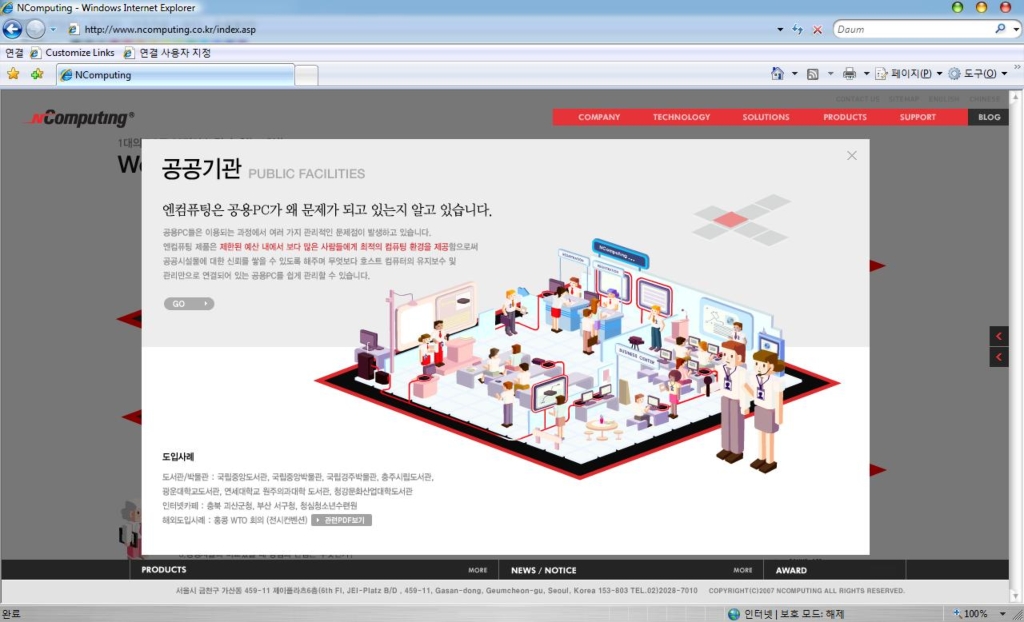Click the upper red side arrow button
The image size is (1024, 622).
click(x=999, y=336)
